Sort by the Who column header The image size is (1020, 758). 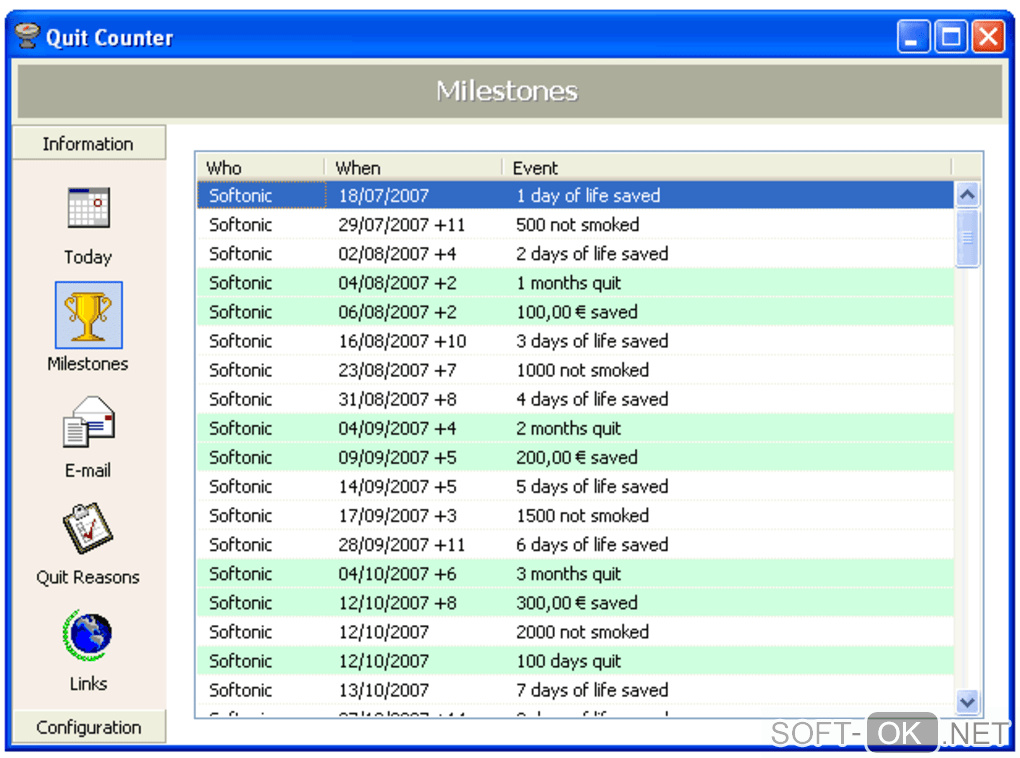coord(260,168)
